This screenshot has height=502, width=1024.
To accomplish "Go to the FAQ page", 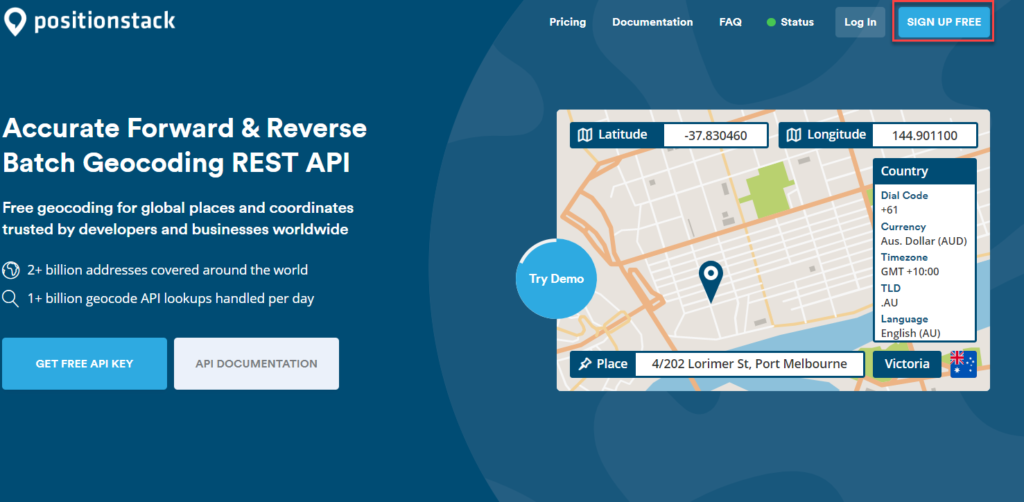I will pyautogui.click(x=730, y=22).
